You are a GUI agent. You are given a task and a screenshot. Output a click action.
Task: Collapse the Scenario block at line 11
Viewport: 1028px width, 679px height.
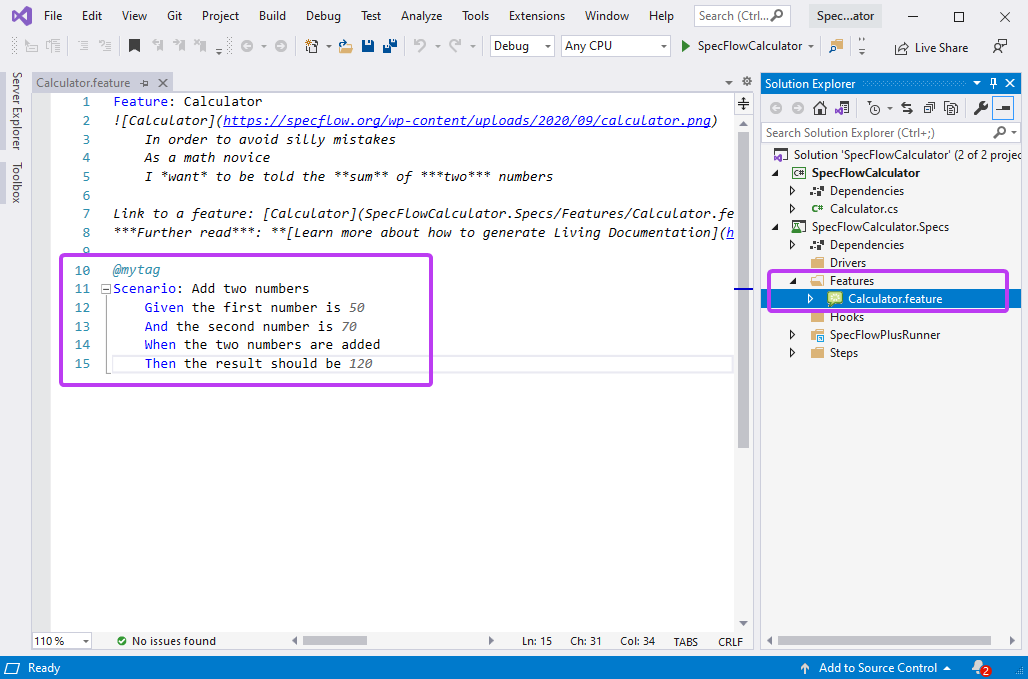click(x=106, y=288)
